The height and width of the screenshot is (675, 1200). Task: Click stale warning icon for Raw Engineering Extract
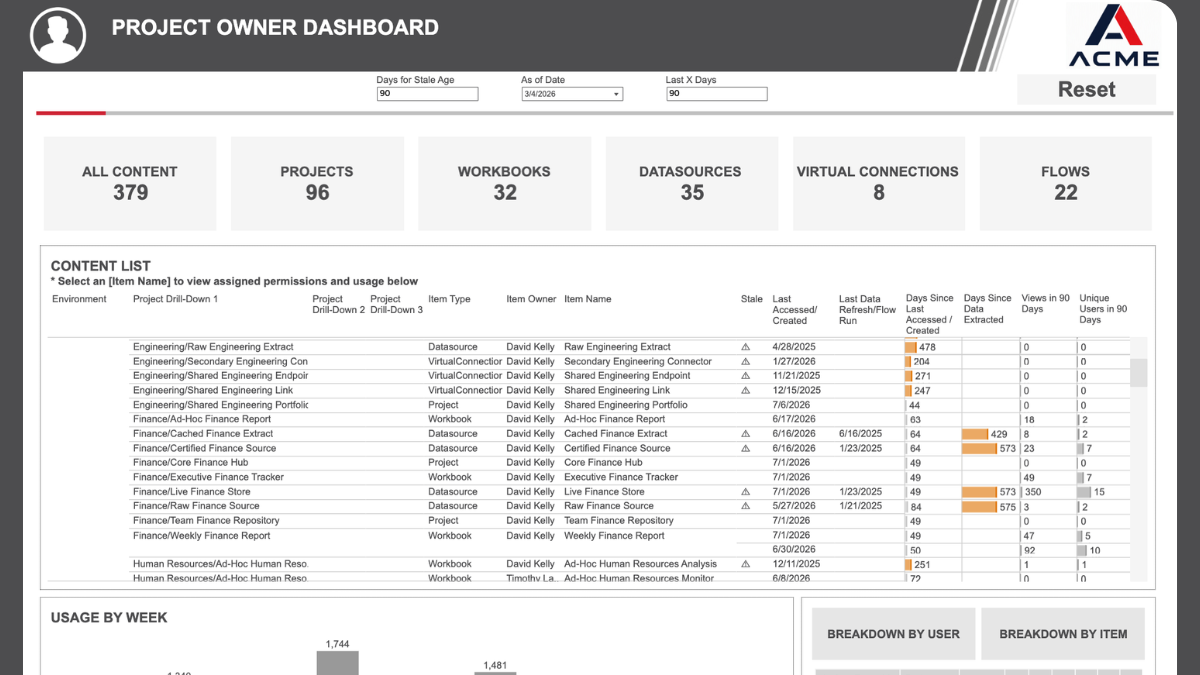pos(745,347)
